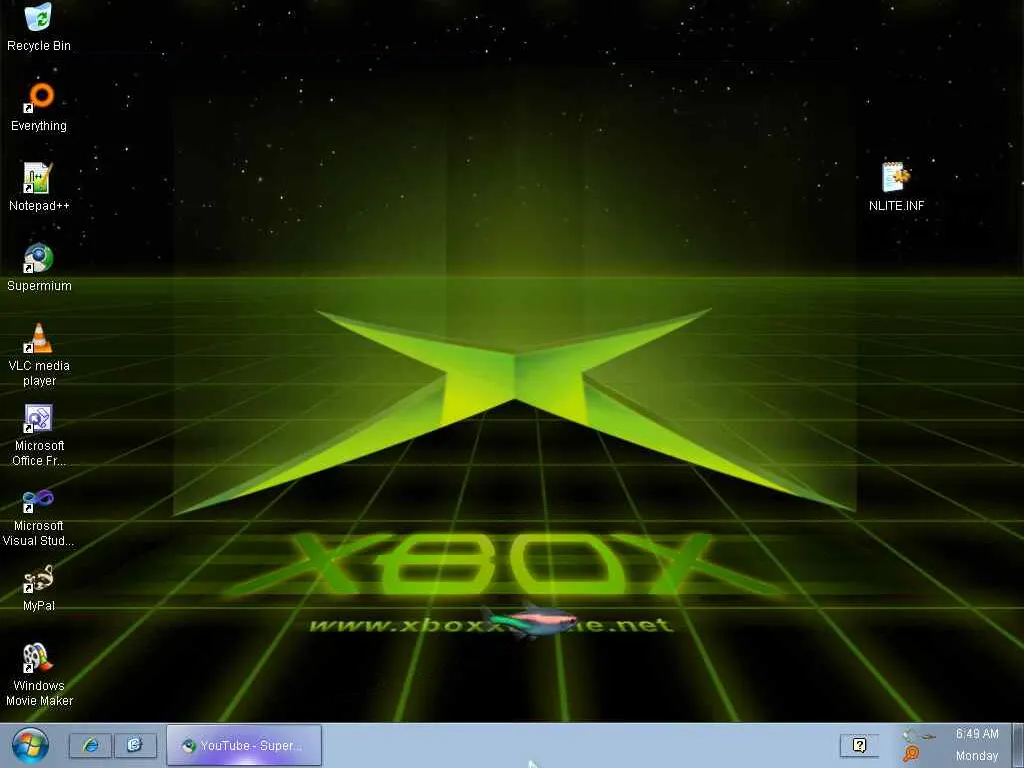The image size is (1024, 768).
Task: Select the VLC media player shortcut
Action: [39, 355]
